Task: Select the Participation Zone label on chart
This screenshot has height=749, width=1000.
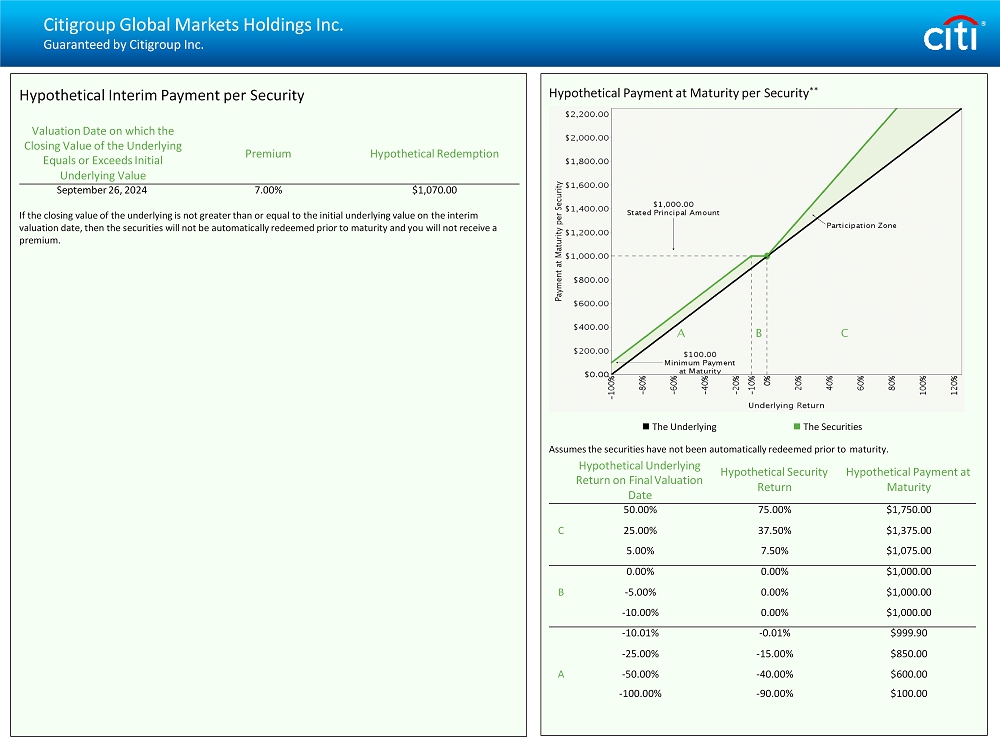Action: pos(861,225)
